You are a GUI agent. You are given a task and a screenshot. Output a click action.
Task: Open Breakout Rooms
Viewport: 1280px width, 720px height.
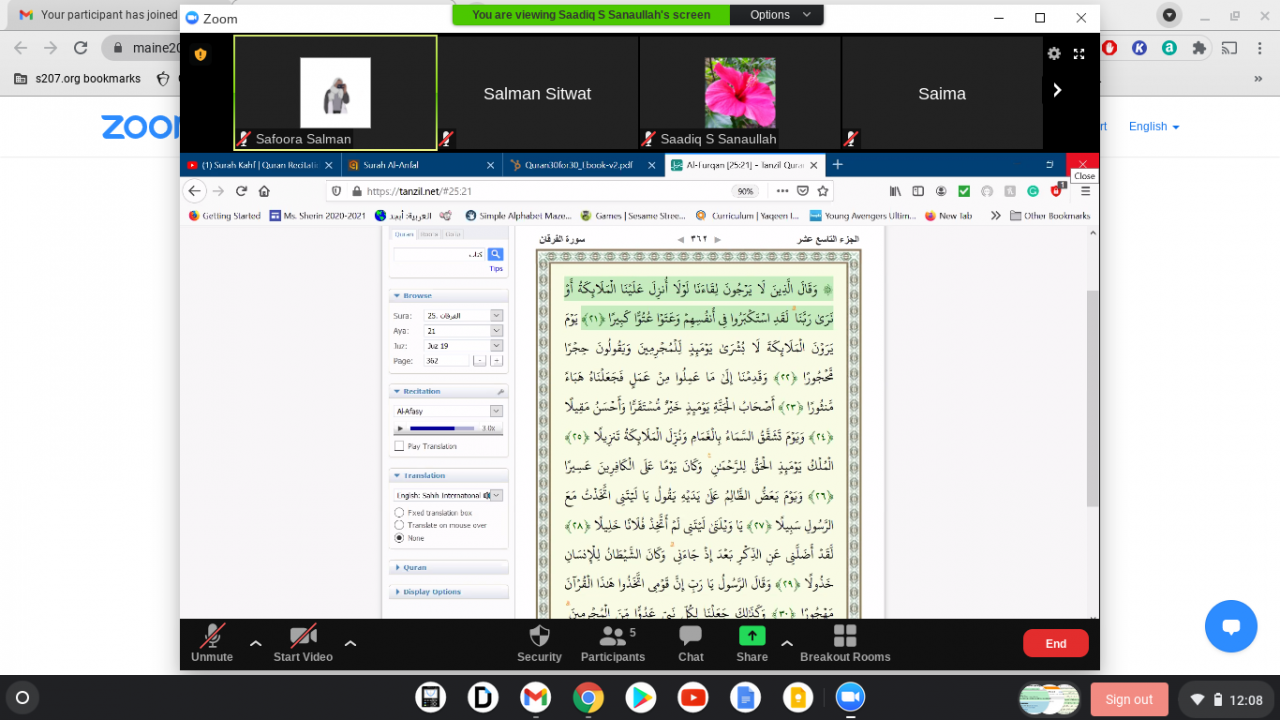[845, 643]
